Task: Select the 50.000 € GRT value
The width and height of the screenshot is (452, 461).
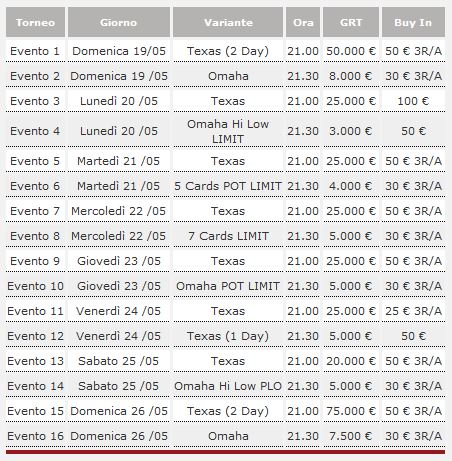Action: click(x=351, y=51)
